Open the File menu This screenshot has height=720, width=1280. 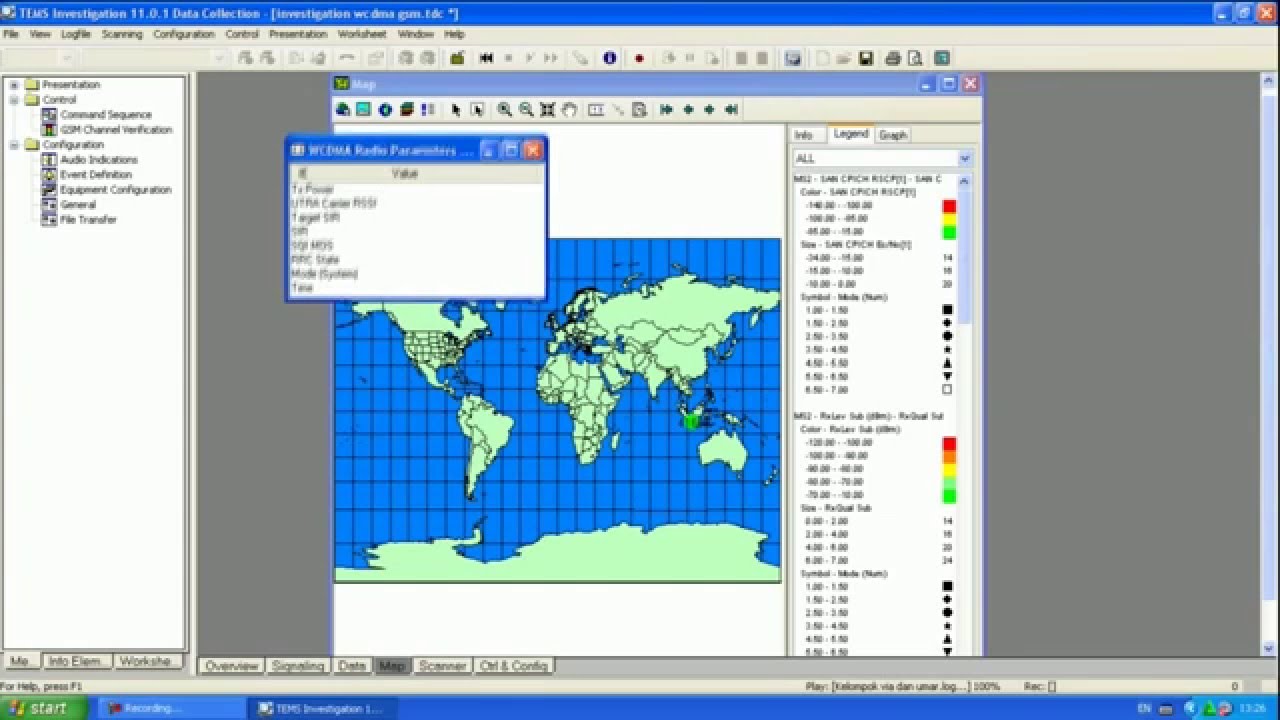tap(11, 34)
